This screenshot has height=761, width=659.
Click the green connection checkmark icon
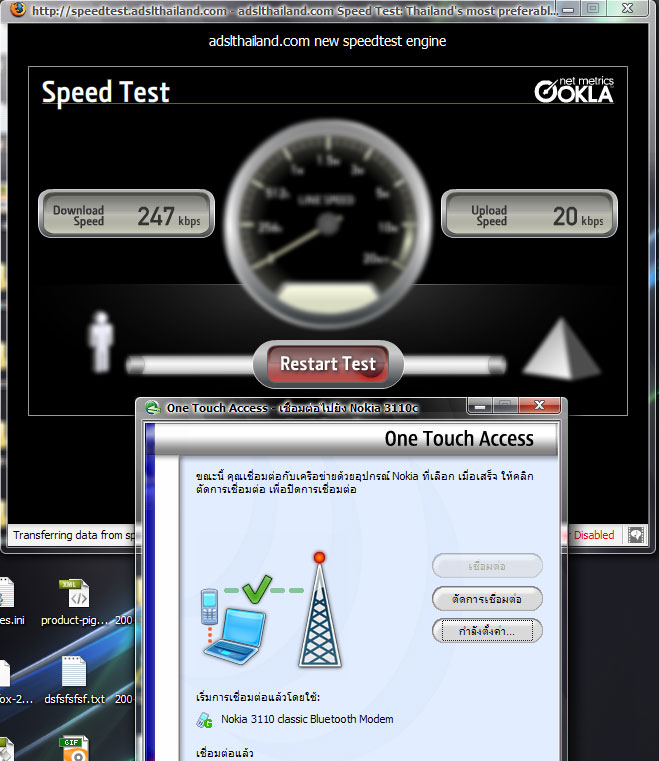click(x=257, y=589)
